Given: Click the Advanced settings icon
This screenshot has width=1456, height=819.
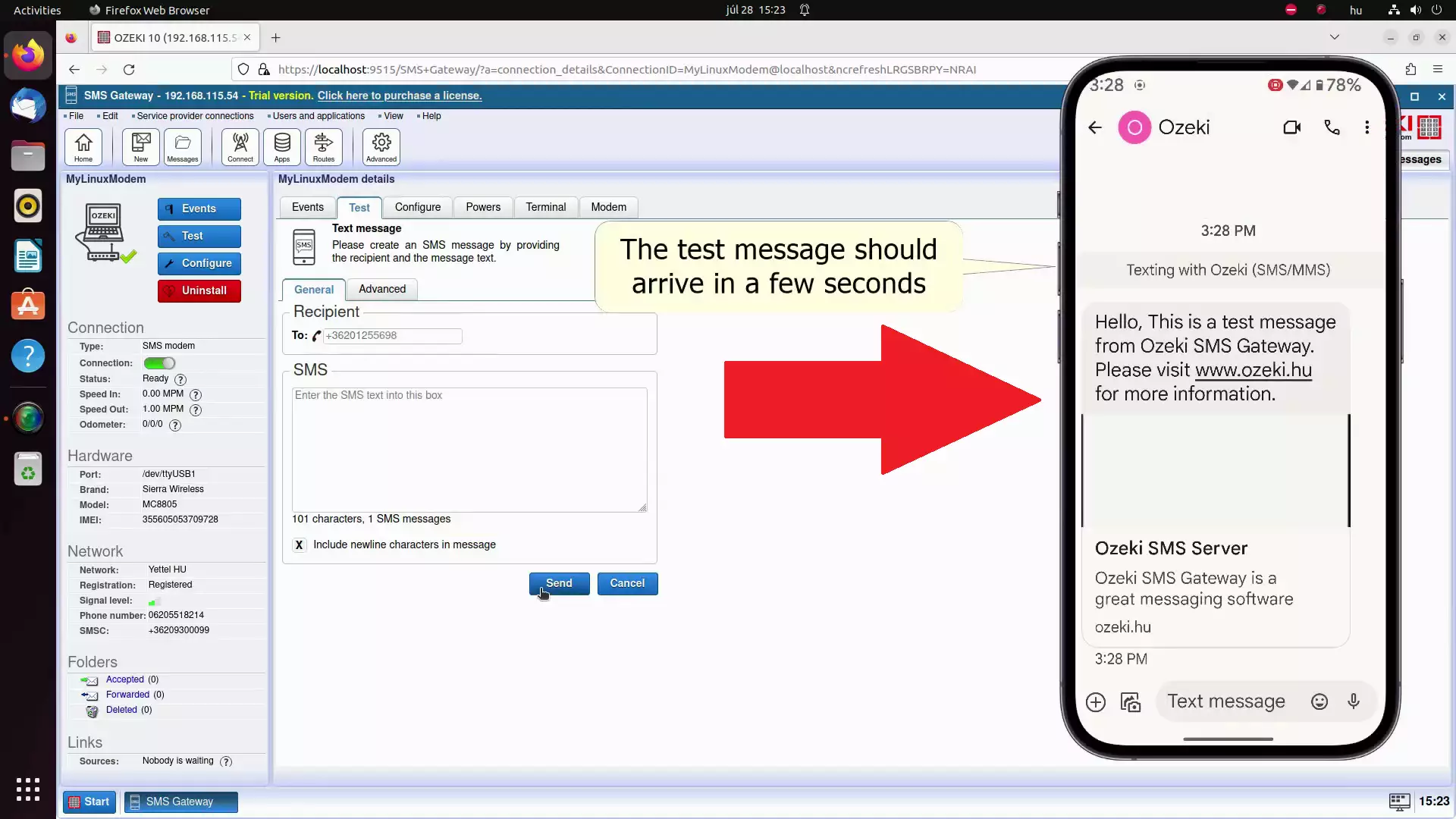Looking at the screenshot, I should (x=381, y=146).
